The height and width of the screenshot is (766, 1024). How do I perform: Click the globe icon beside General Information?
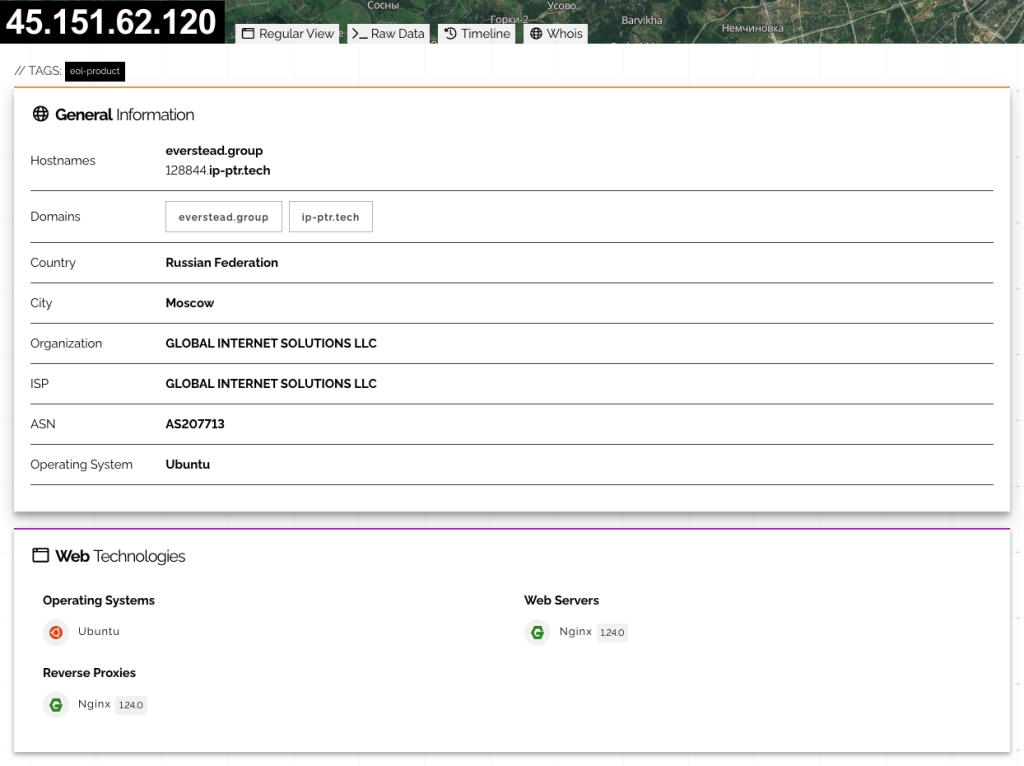40,114
